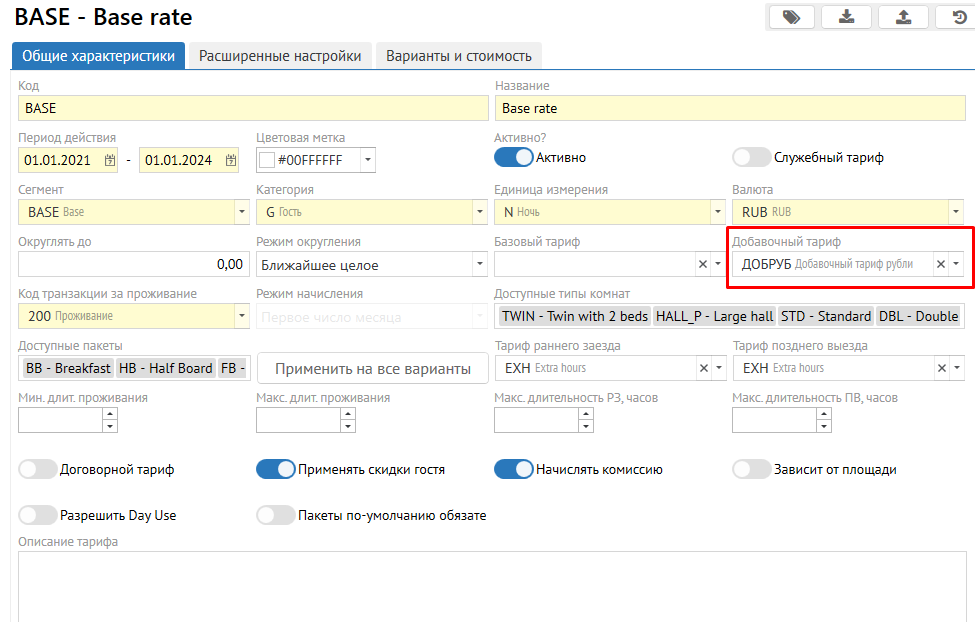Viewport: 975px width, 622px height.
Task: Enable the Служебный тариф switch
Action: pos(752,157)
